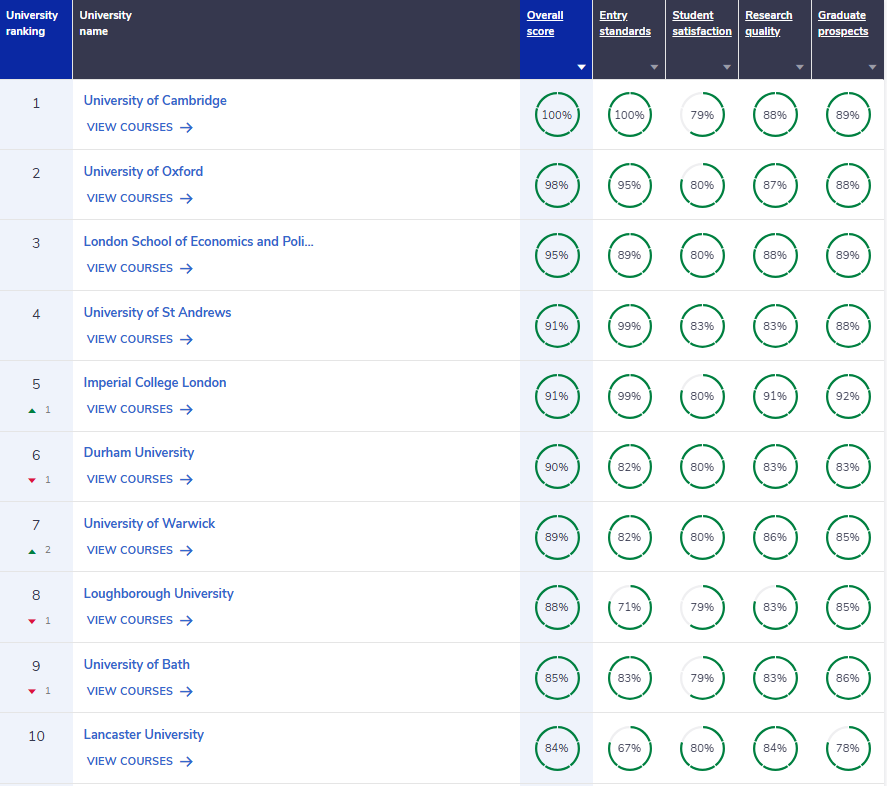Sort by Research quality column header
Viewport: 887px width, 786px height.
[x=768, y=23]
